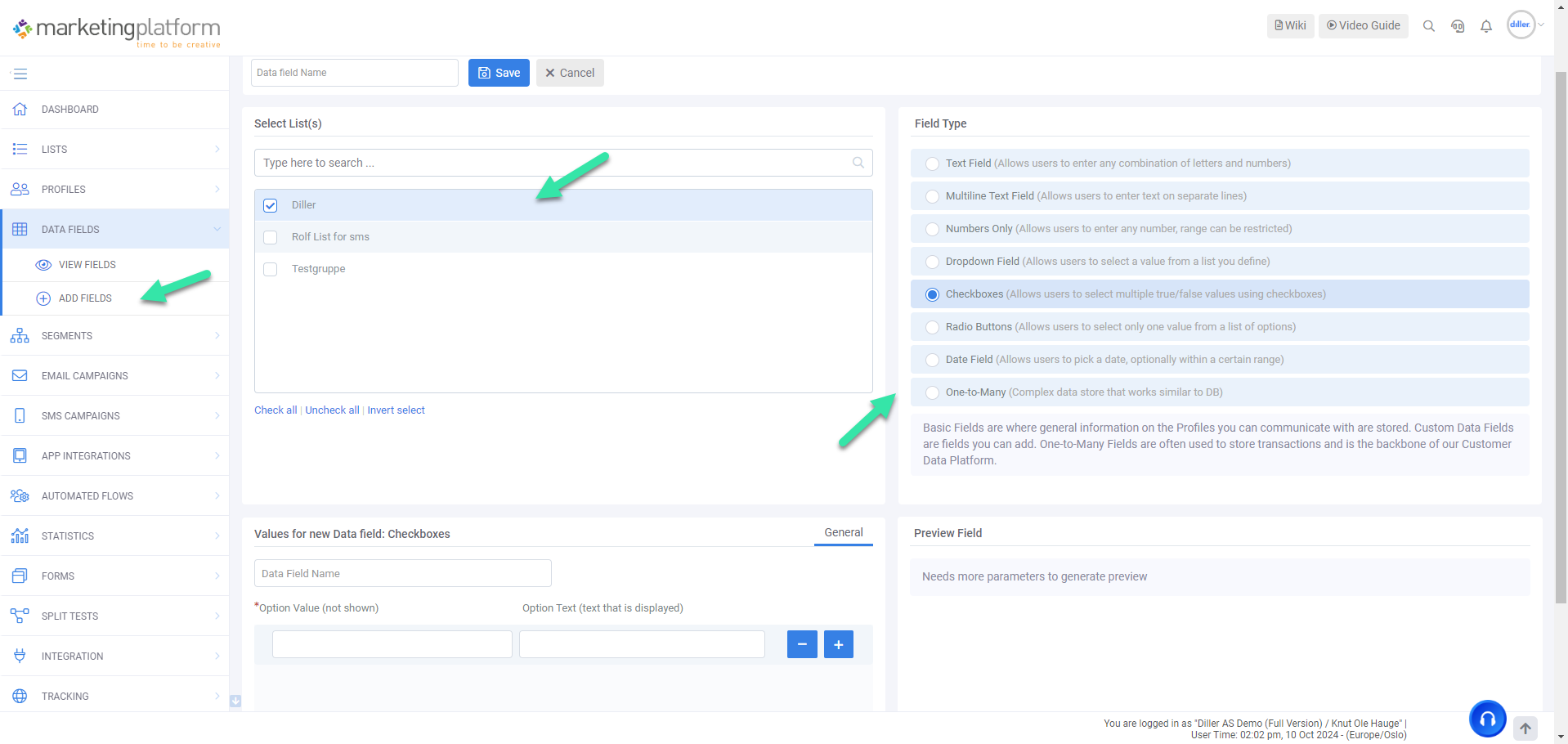Click the Save button
The image size is (1568, 744).
click(x=499, y=73)
